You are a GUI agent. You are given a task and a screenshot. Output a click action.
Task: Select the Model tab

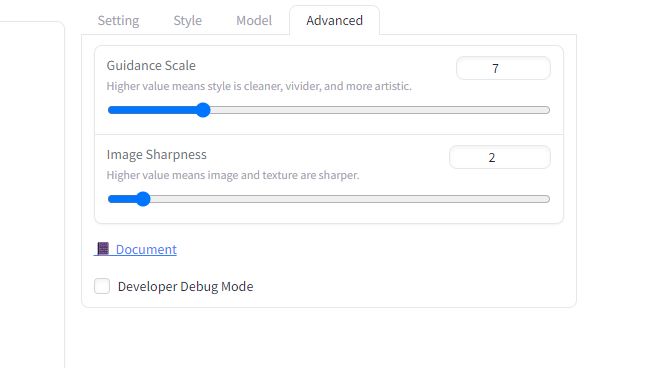(x=254, y=20)
